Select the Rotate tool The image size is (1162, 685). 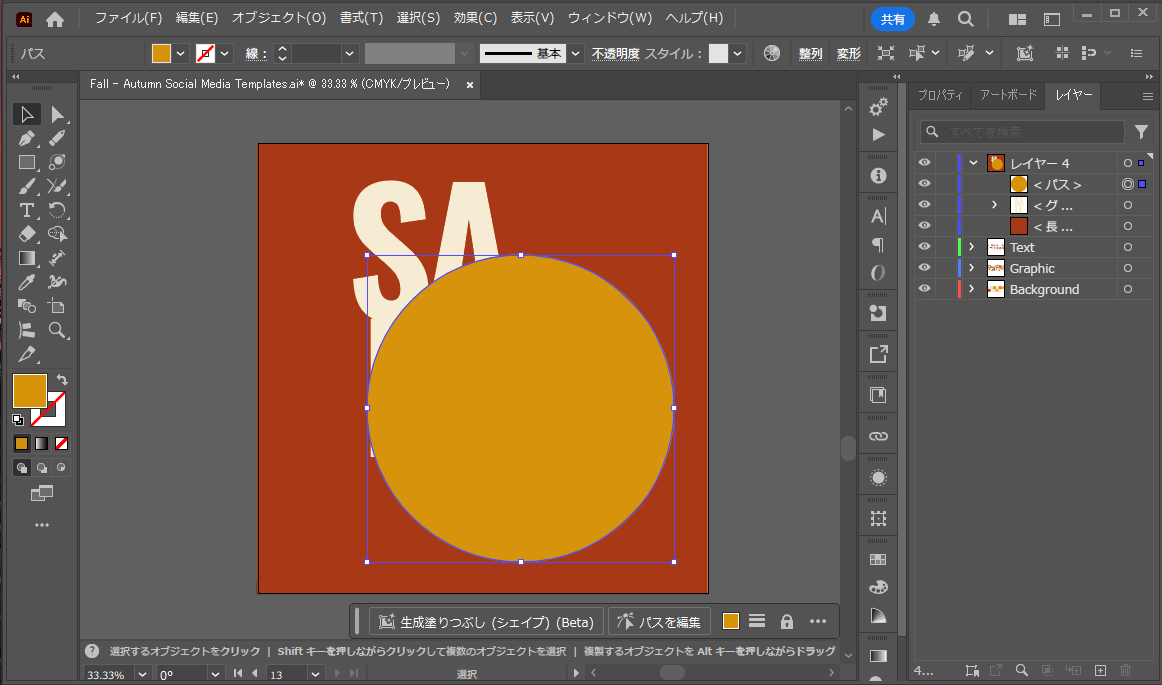point(57,210)
